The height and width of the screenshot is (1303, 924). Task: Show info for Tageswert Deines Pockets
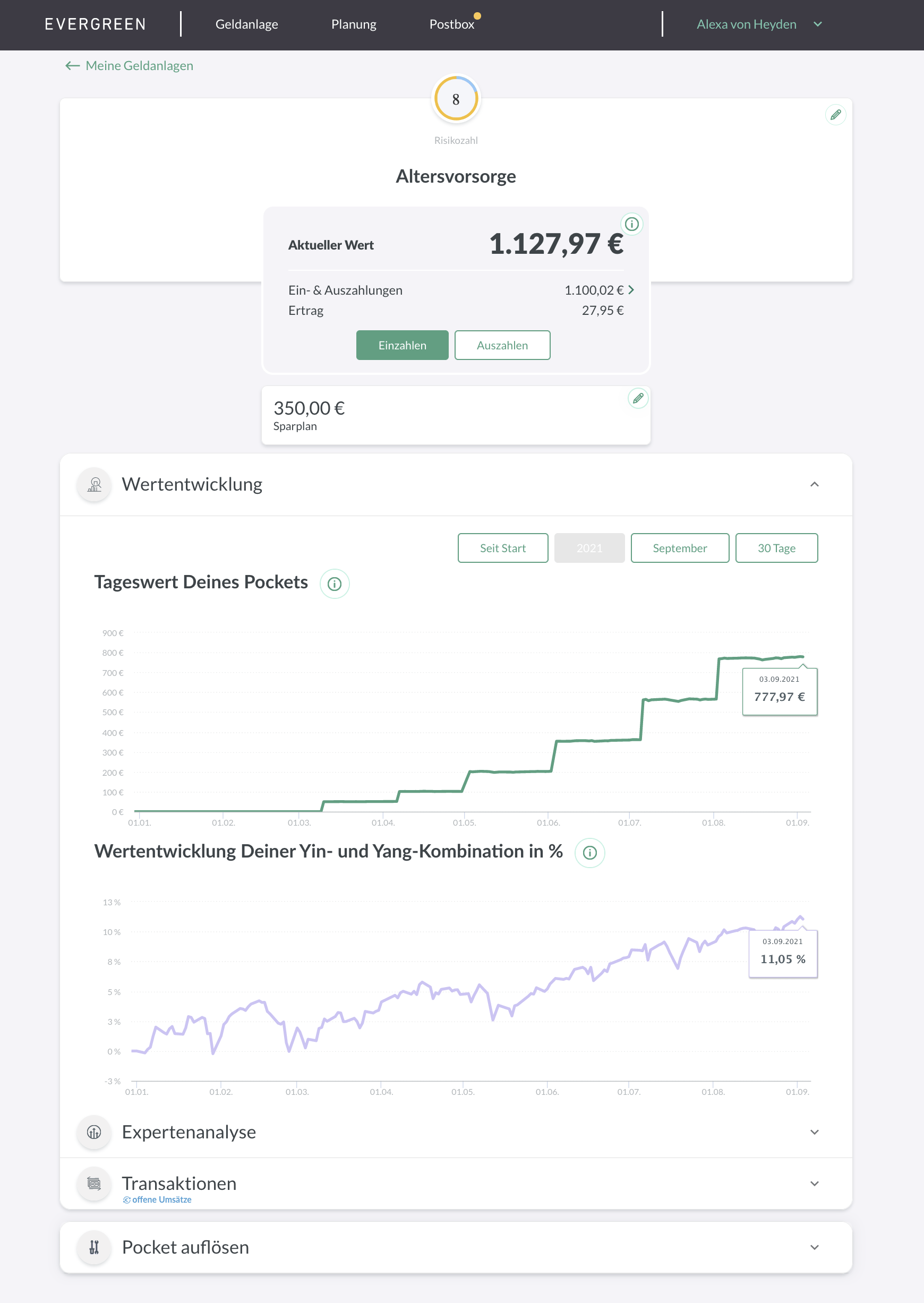click(x=335, y=584)
